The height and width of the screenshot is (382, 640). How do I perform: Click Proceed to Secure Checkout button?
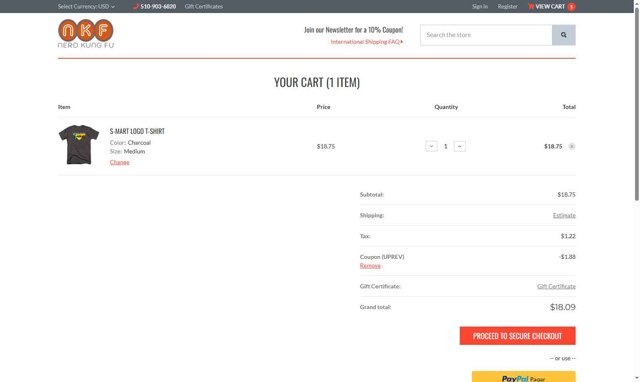click(518, 335)
